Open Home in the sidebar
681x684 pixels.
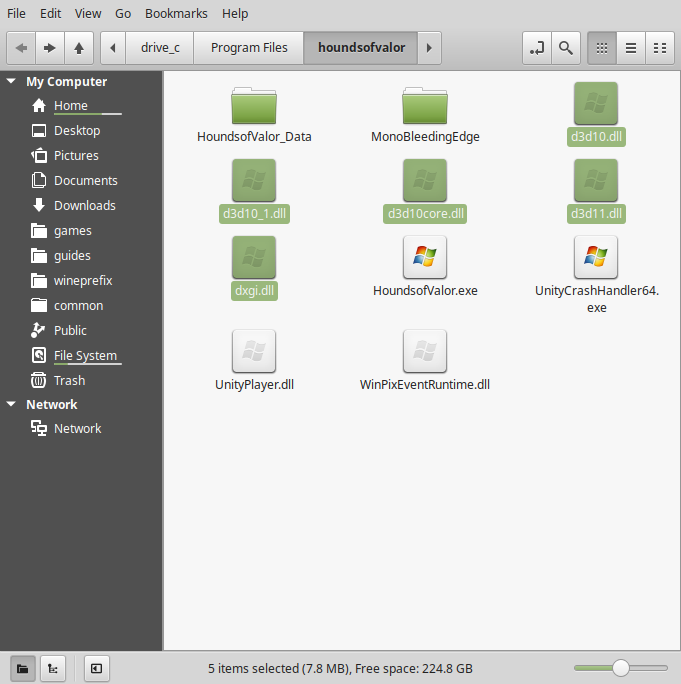click(x=81, y=106)
